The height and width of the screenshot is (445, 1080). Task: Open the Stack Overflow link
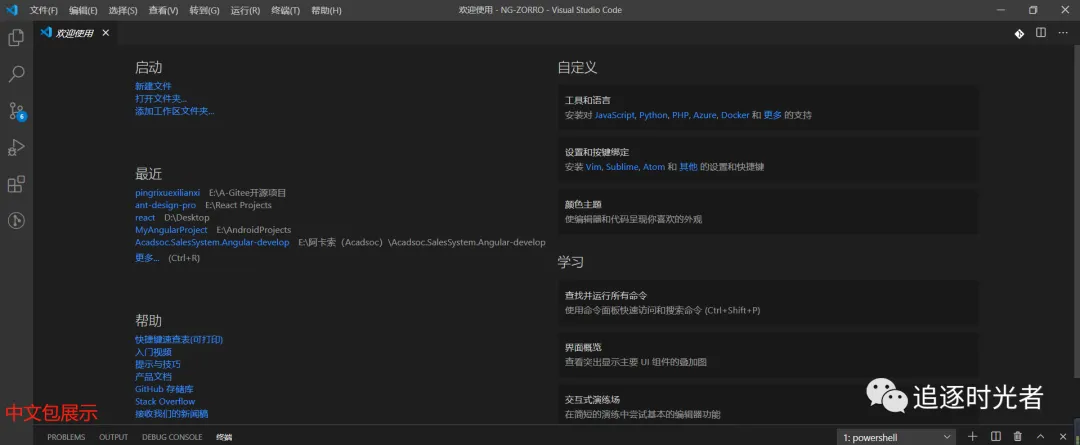[165, 402]
